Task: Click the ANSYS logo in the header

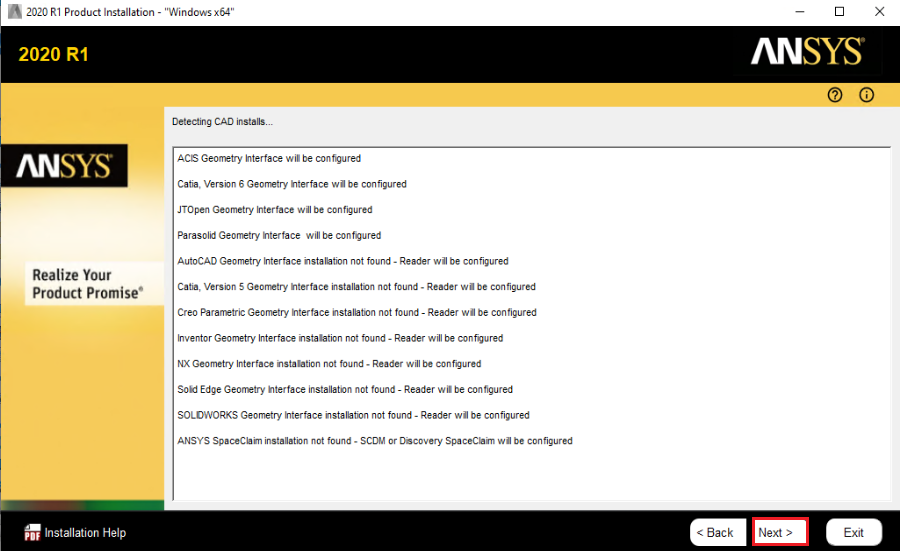Action: (x=808, y=51)
